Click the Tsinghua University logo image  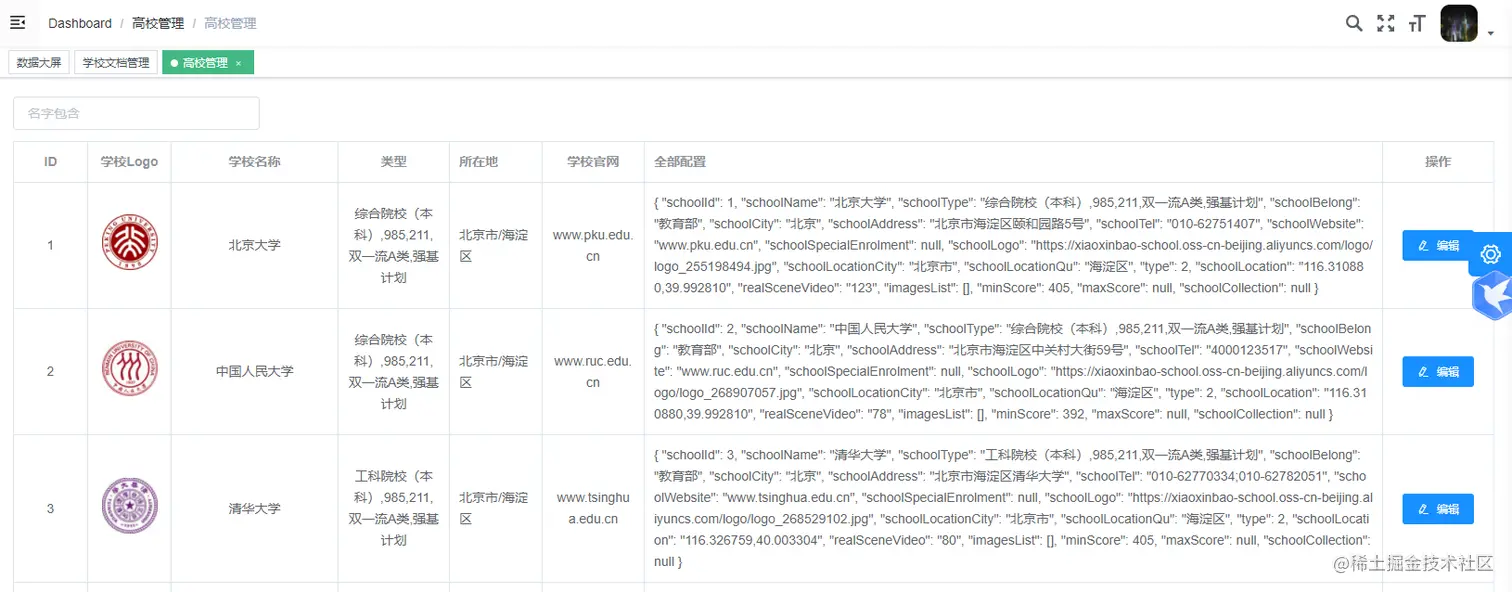tap(129, 508)
